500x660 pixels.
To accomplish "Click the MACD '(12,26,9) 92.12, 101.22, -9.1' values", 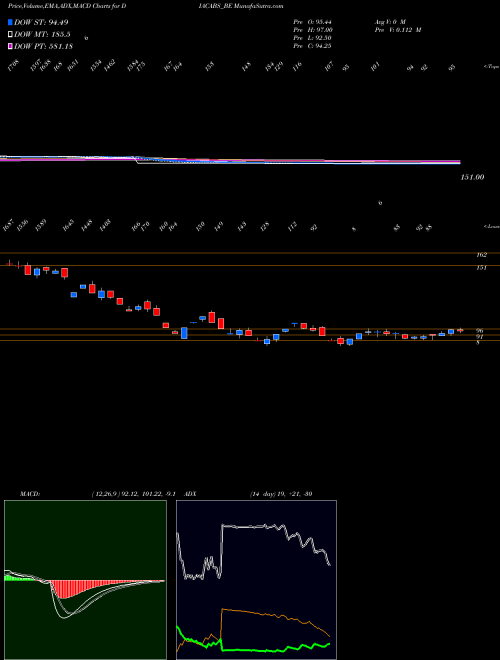I will pos(136,494).
